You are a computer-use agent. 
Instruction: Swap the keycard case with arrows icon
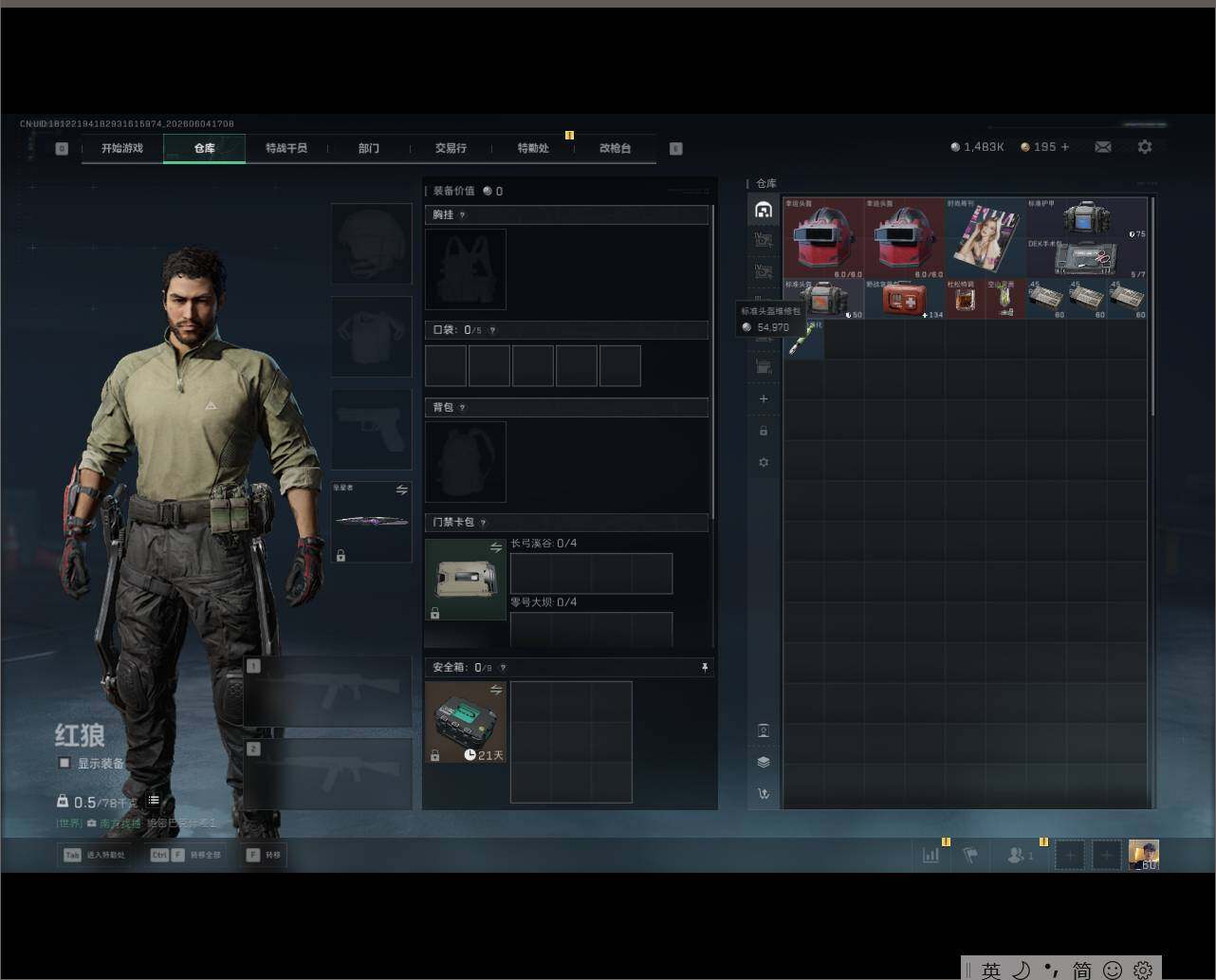point(496,547)
